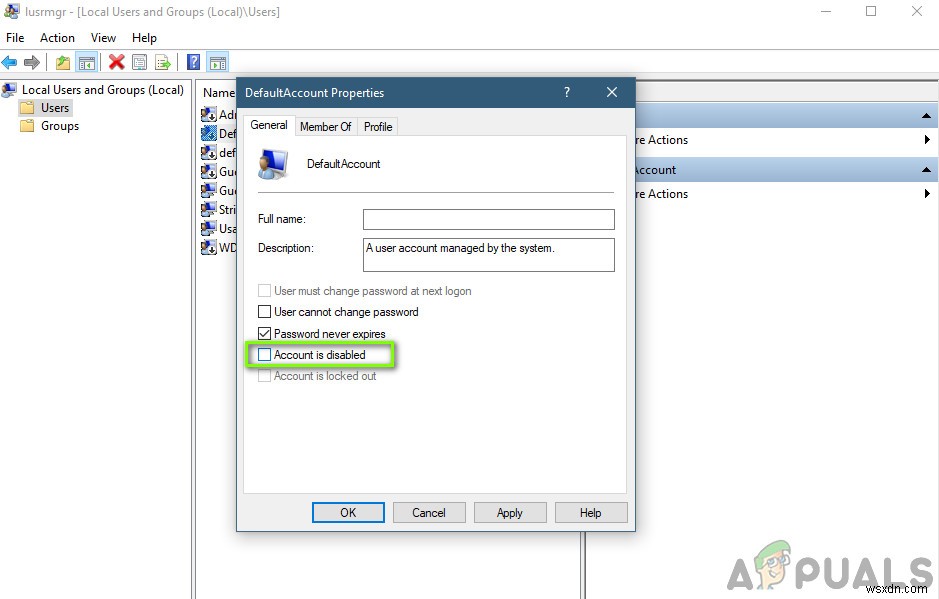The image size is (939, 599).
Task: Select the Local Users and Groups (Local) root node
Action: [x=102, y=90]
